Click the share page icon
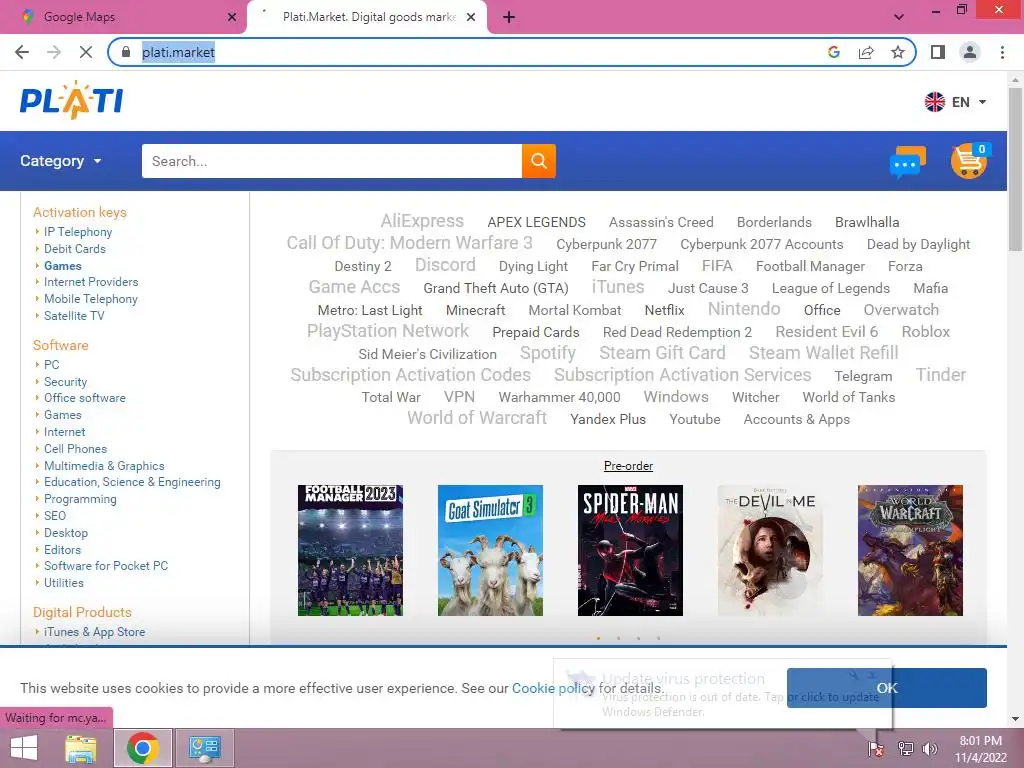Viewport: 1024px width, 768px height. coord(866,52)
